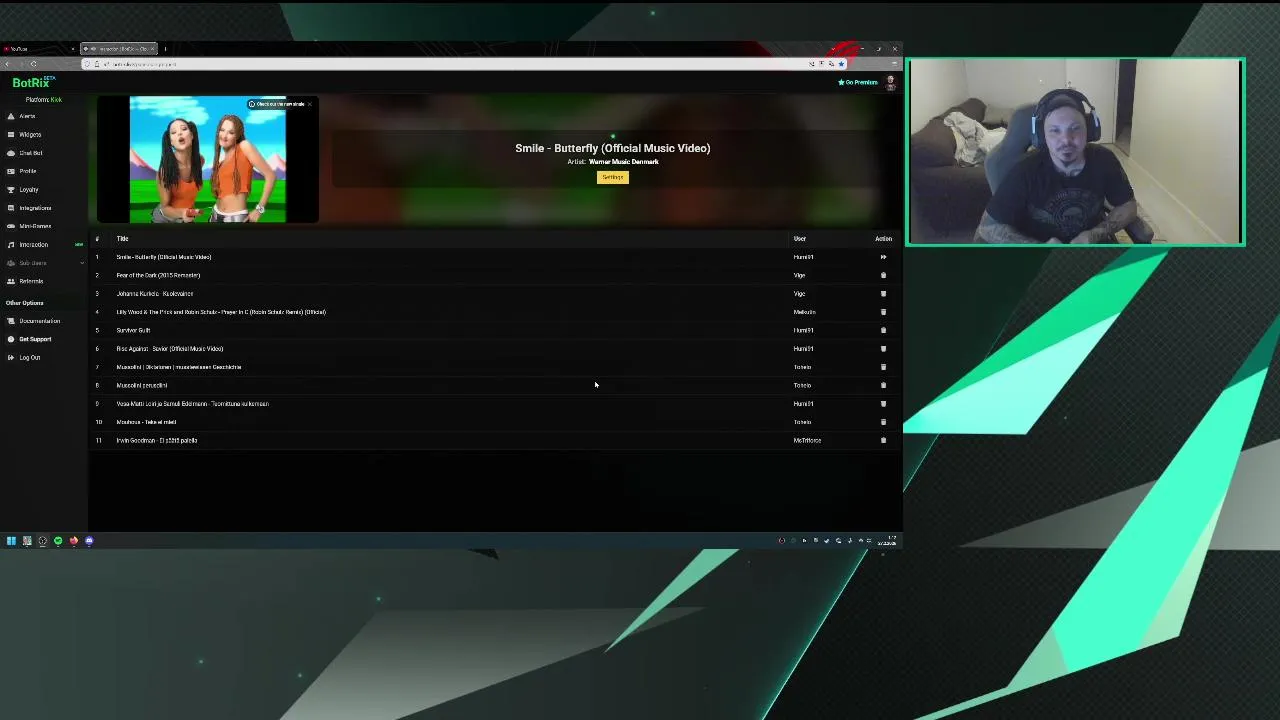The height and width of the screenshot is (720, 1280).
Task: Open Alerts in the sidebar
Action: 27,116
